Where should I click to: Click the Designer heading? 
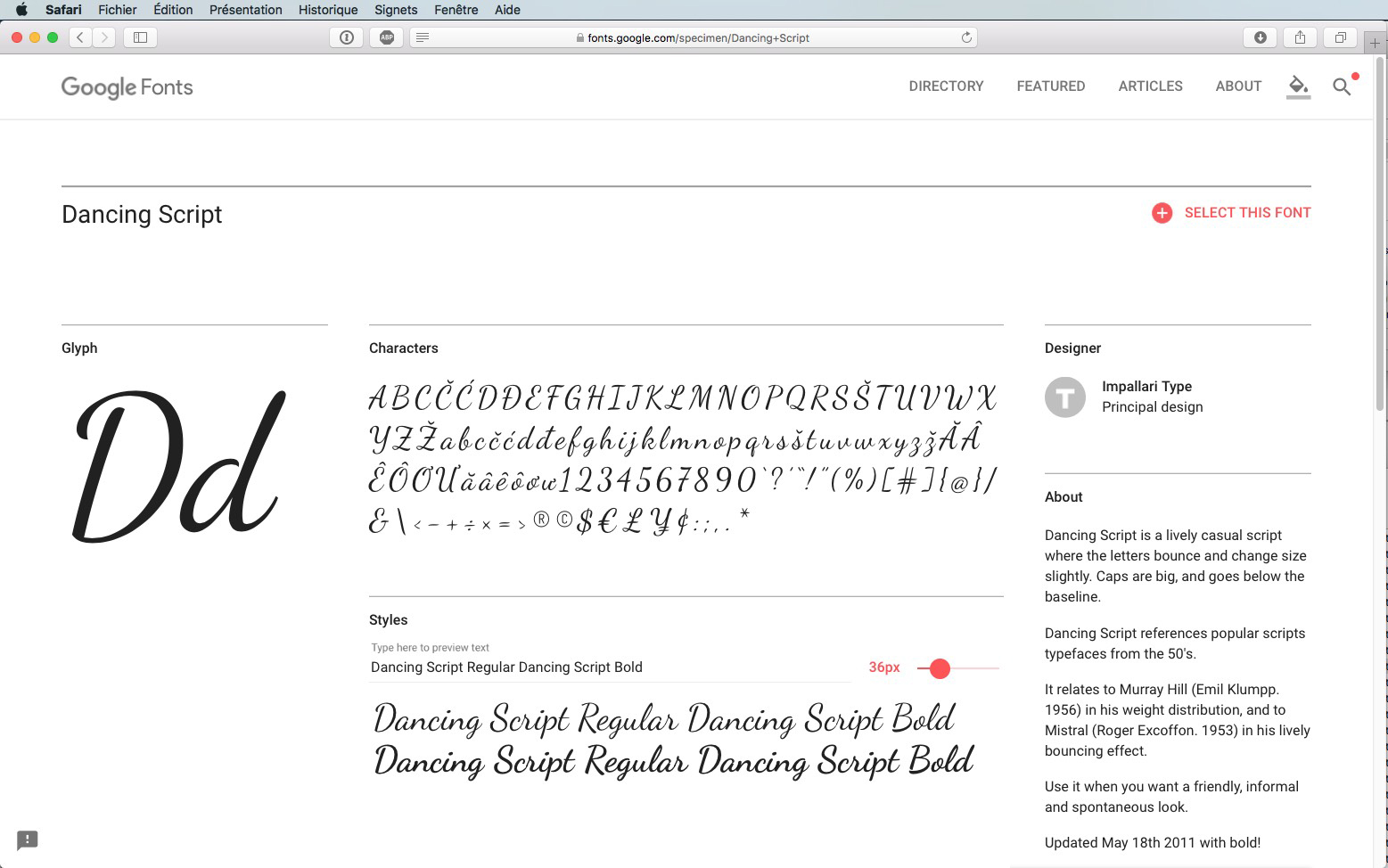coord(1072,348)
